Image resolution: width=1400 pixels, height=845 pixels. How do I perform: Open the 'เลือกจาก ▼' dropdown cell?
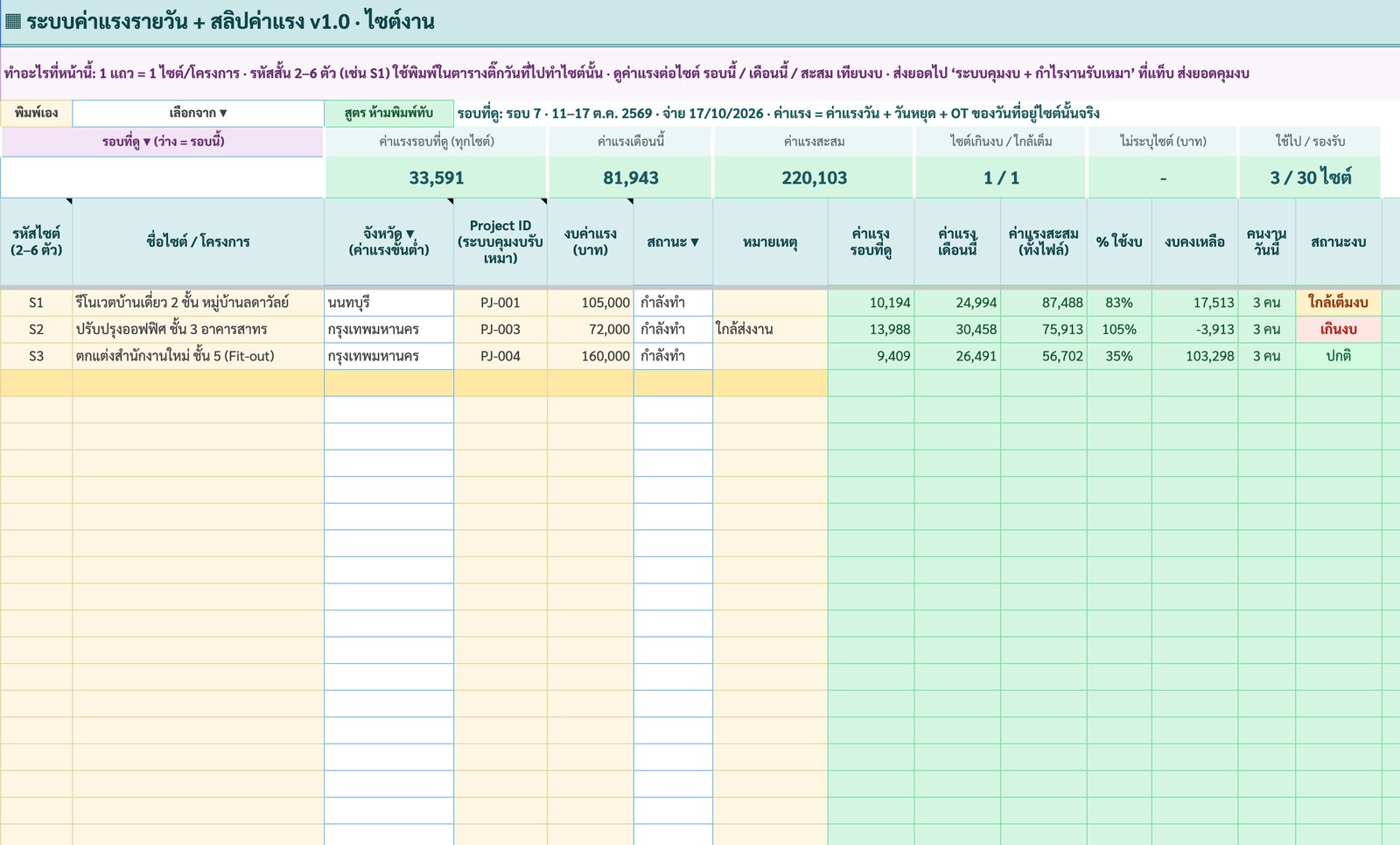click(x=198, y=113)
